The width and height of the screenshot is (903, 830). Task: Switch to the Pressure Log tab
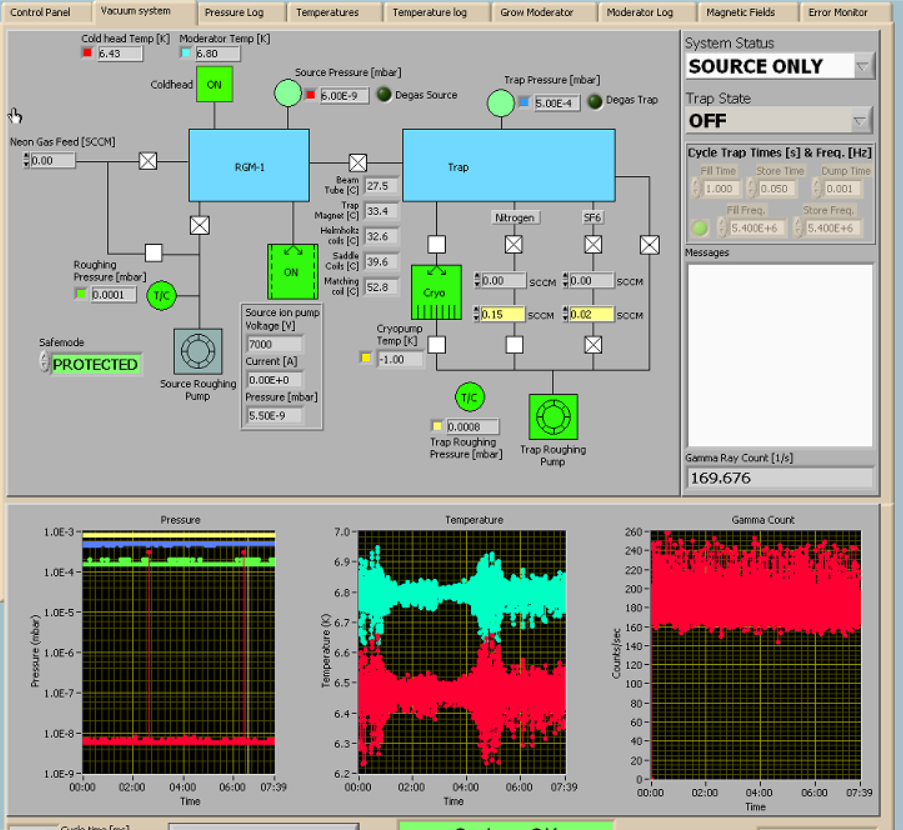(x=234, y=13)
